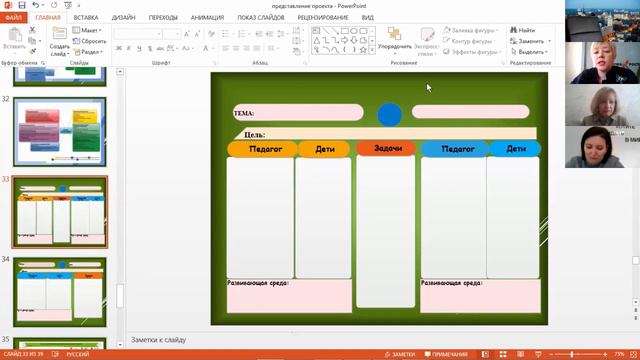This screenshot has width=640, height=360.
Task: Toggle strikethrough abc formatting
Action: click(x=160, y=49)
